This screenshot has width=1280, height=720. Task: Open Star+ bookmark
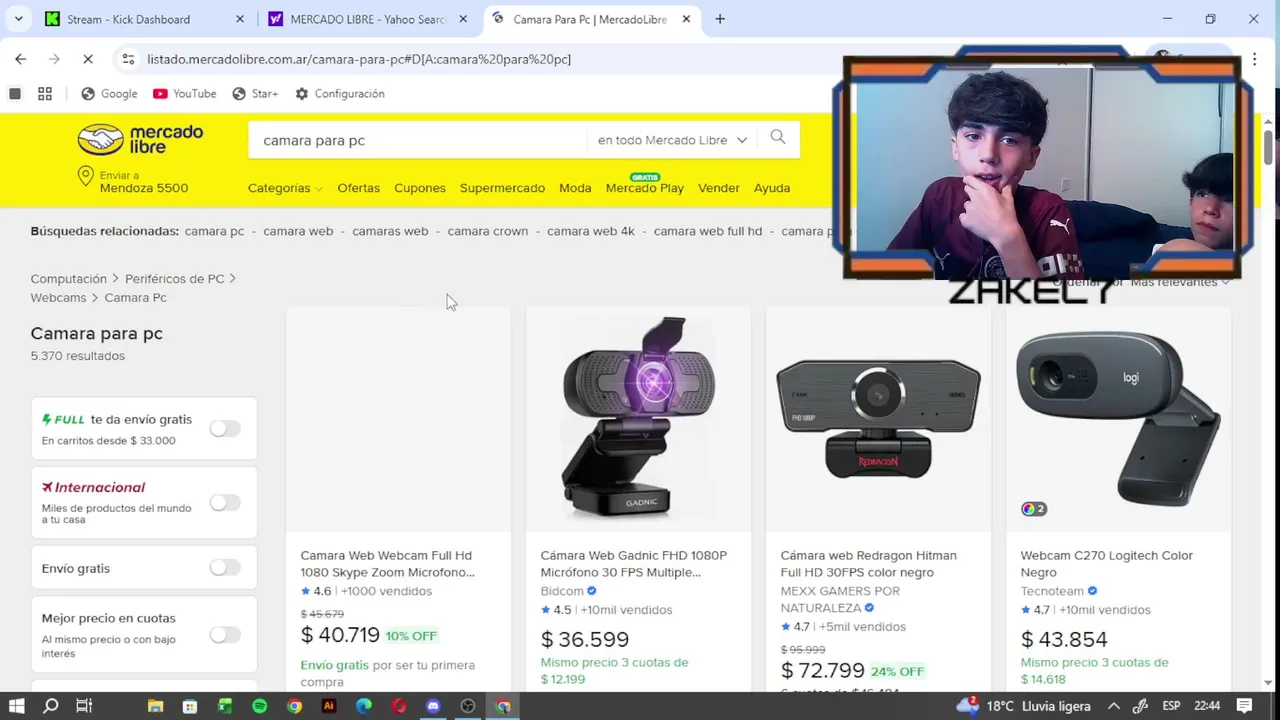255,94
